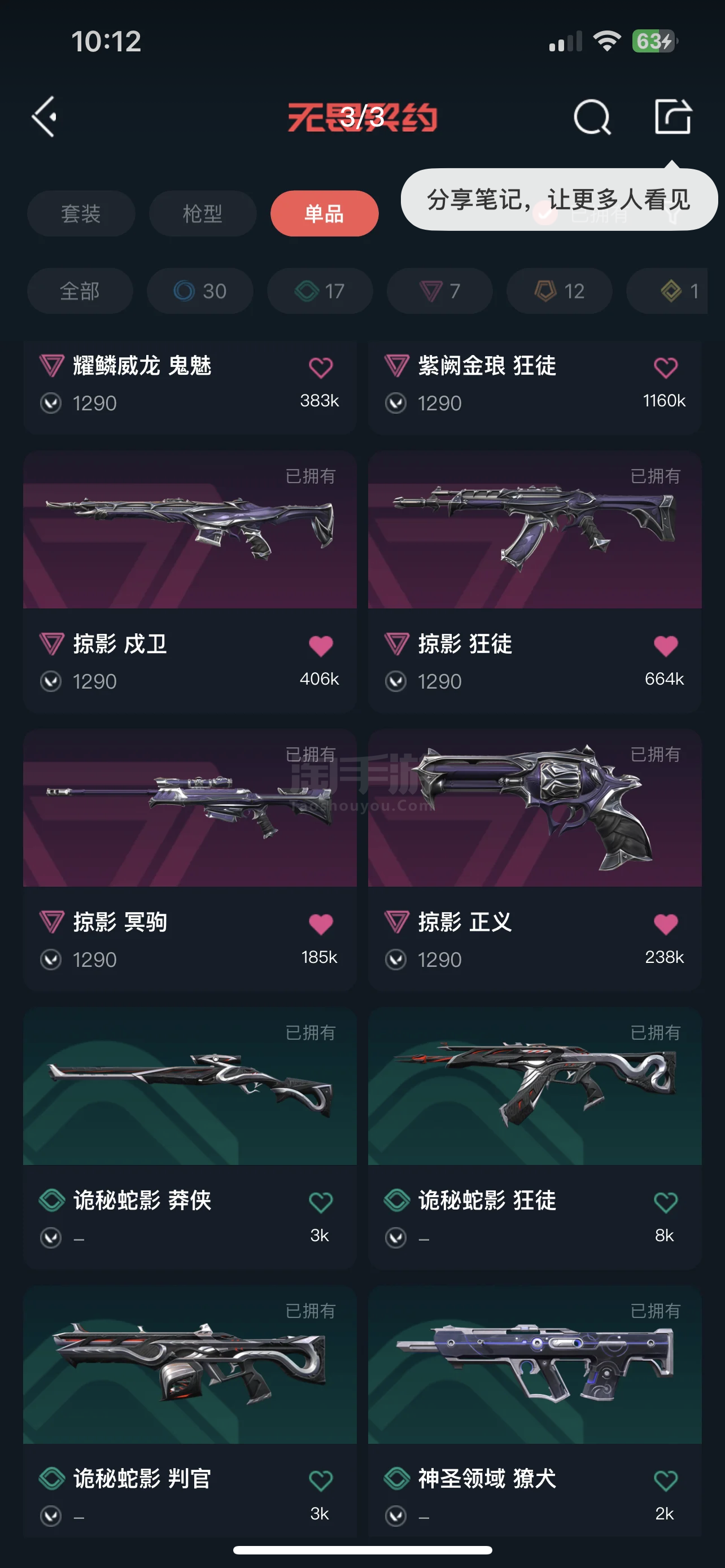Toggle heart on 紫阙金琅 狂徒
Screen dimensions: 725x1568
pos(665,367)
